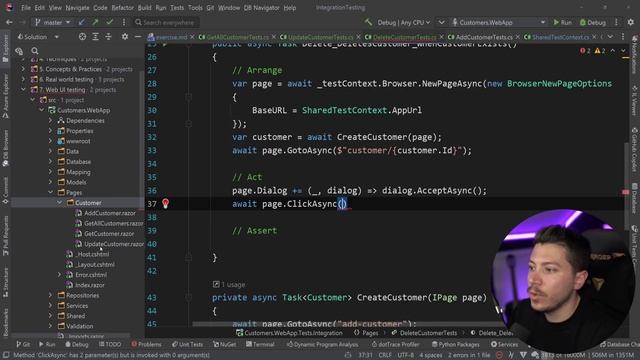Viewport: 640px width, 360px height.
Task: Open the master branch dropdown
Action: 52,22
